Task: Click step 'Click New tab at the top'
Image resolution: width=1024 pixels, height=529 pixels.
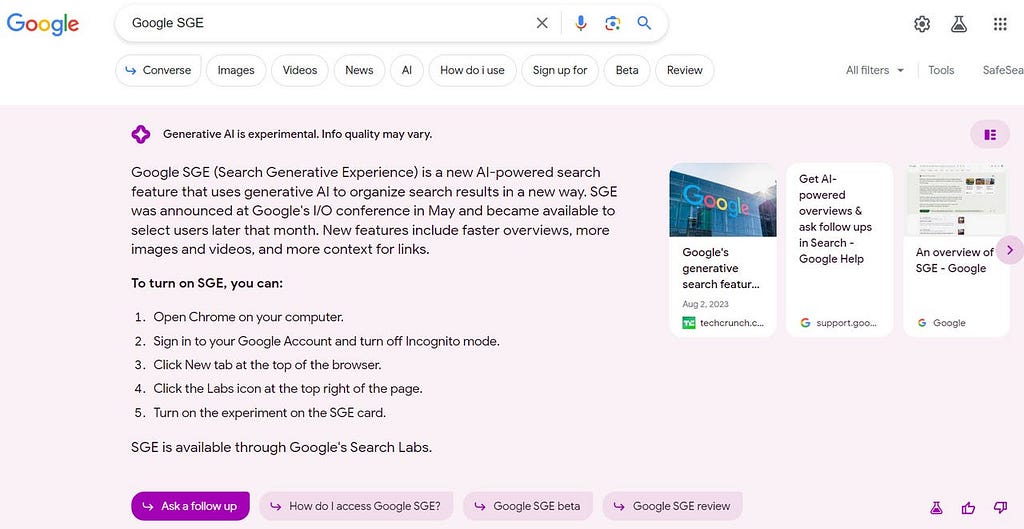Action: (x=267, y=365)
